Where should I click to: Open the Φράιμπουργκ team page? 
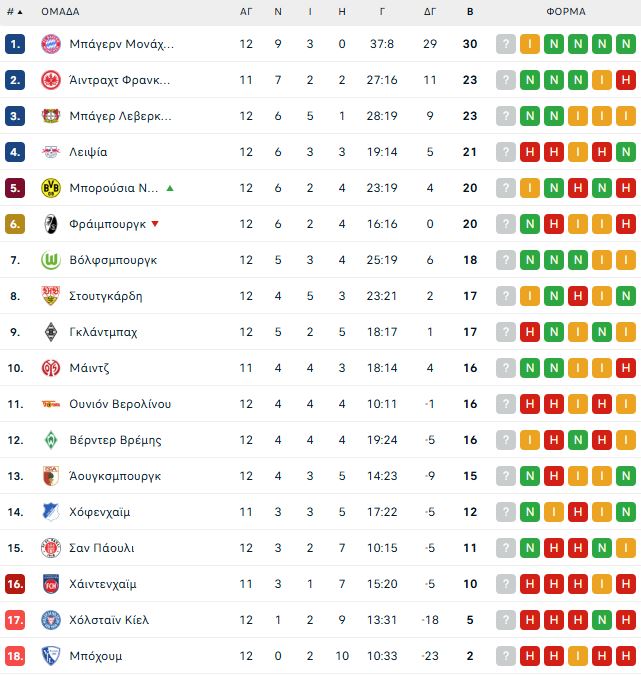tap(108, 224)
